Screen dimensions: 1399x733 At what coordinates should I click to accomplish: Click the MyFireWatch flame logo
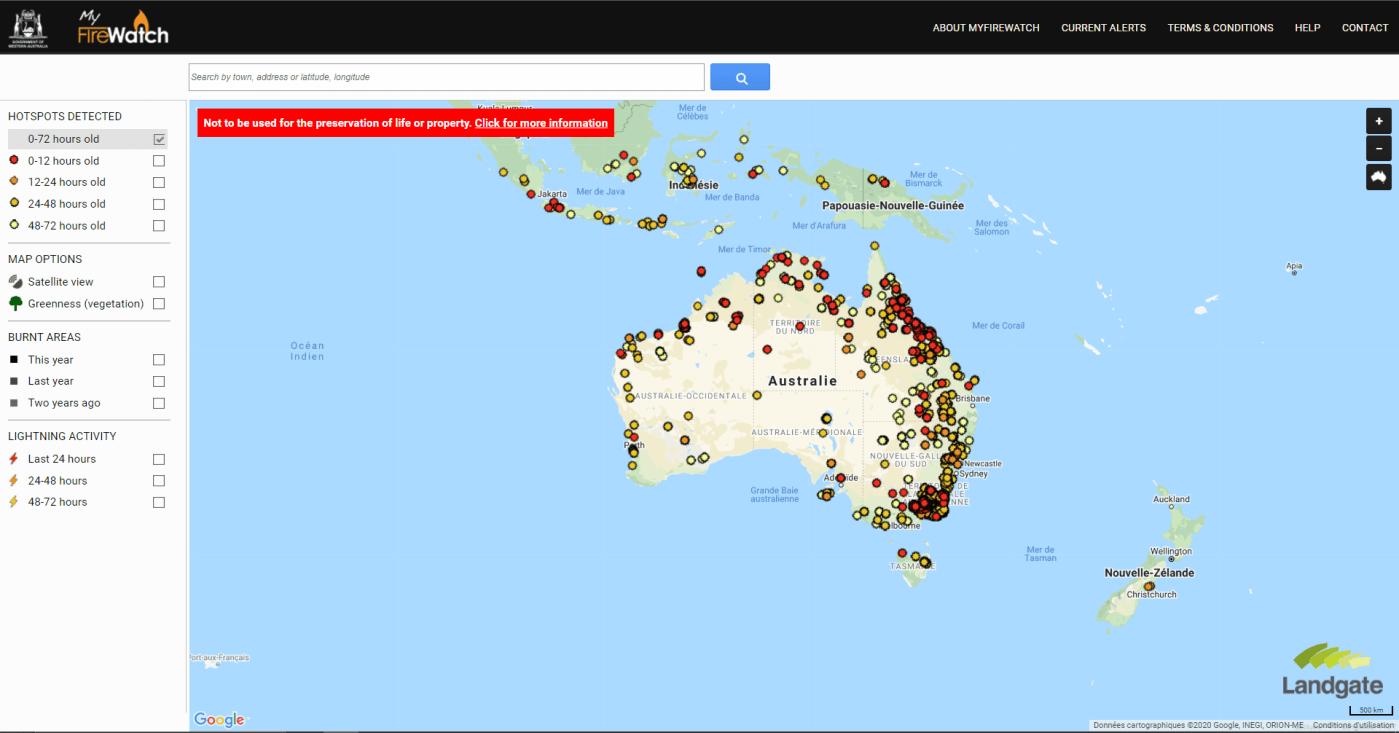(123, 28)
